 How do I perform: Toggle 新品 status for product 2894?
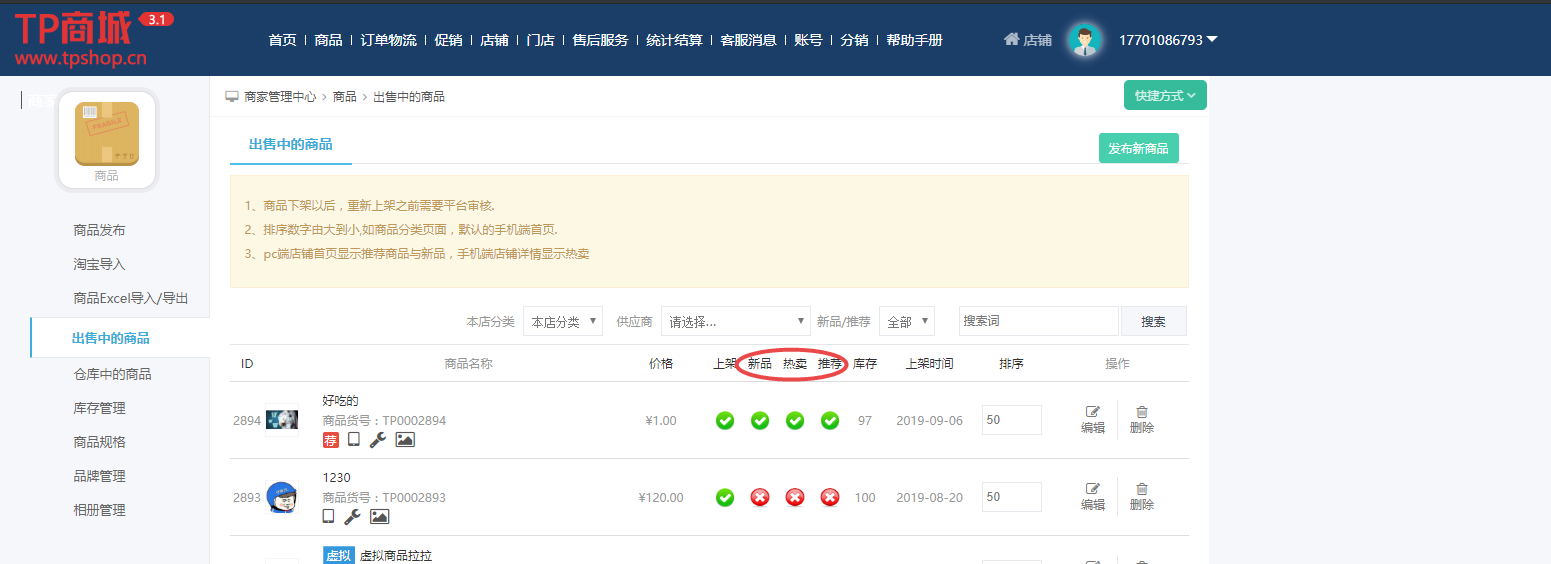760,420
